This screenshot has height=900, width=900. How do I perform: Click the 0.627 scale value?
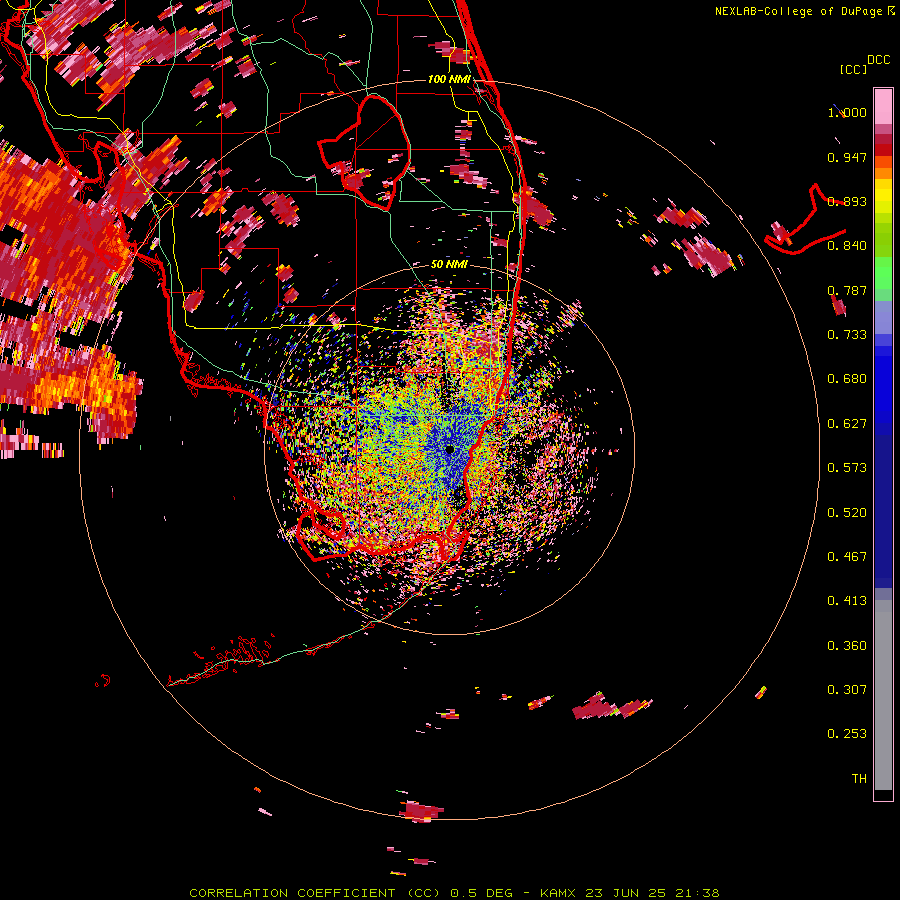(847, 424)
